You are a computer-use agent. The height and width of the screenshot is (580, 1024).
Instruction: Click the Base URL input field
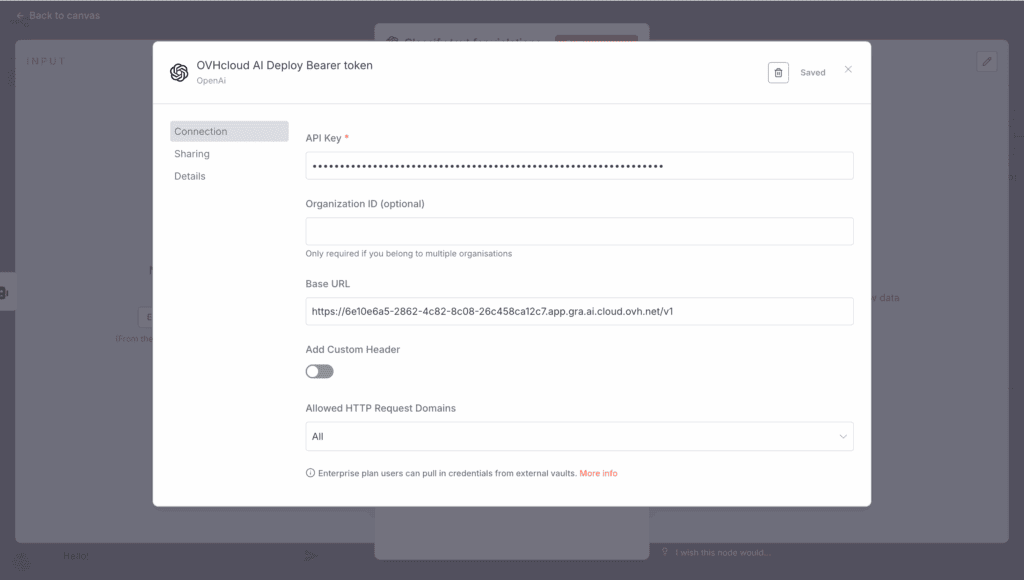[x=579, y=311]
